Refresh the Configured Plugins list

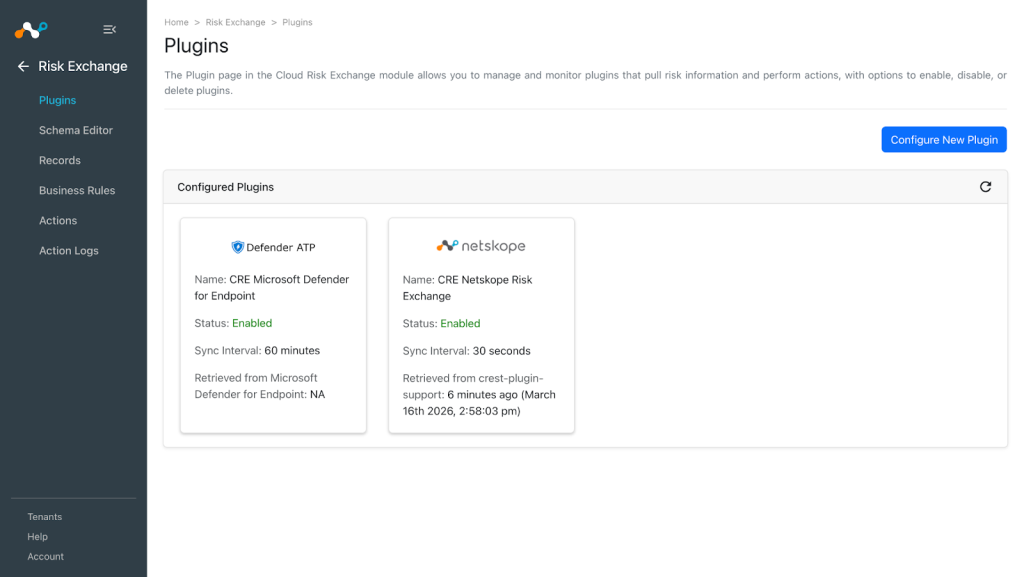[x=985, y=187]
